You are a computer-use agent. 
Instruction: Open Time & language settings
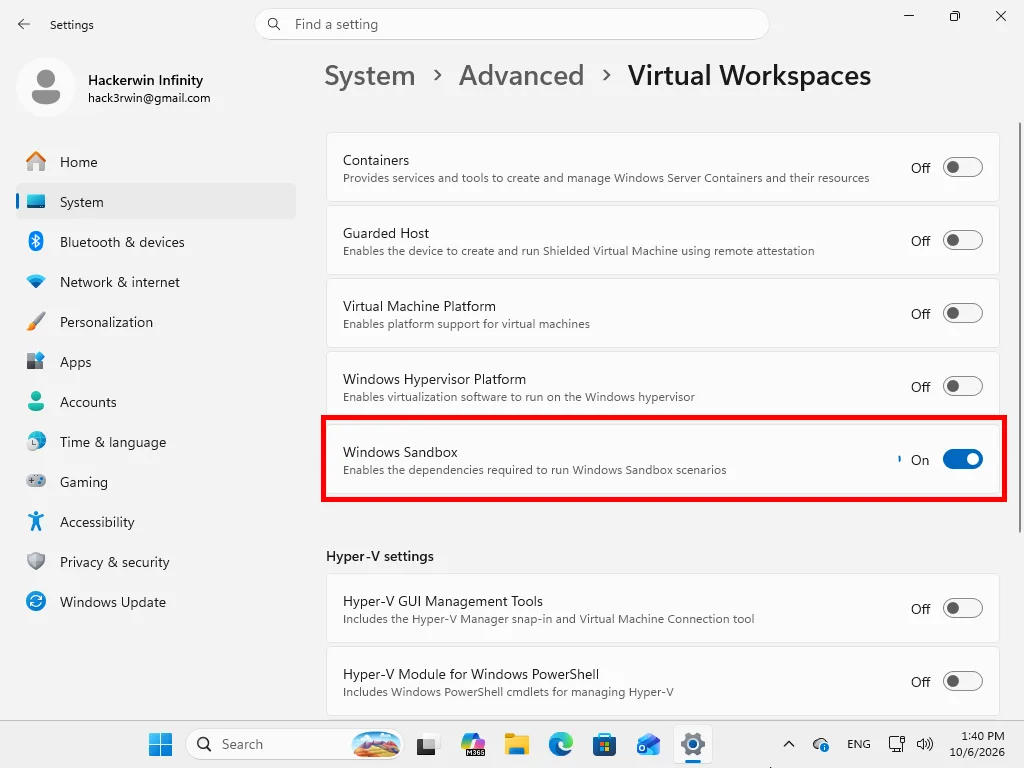pos(156,441)
